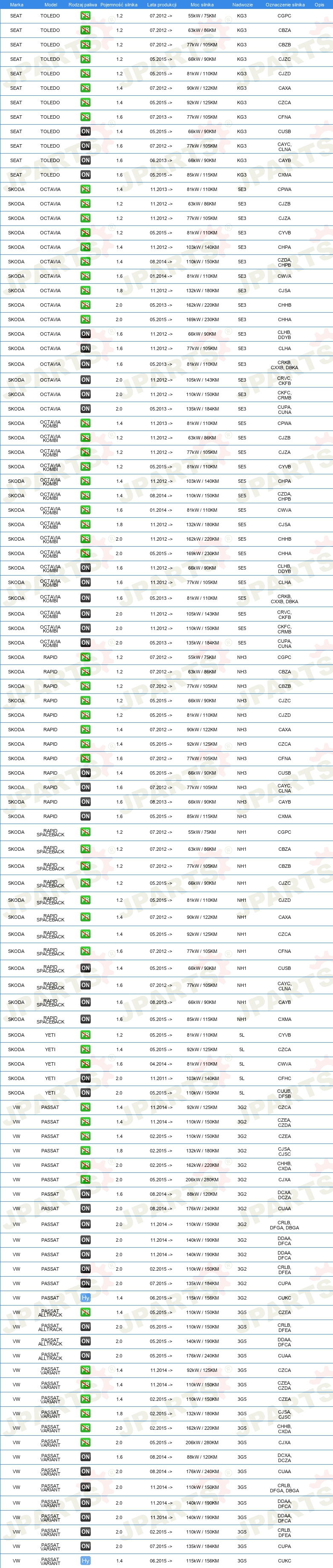Image resolution: width=333 pixels, height=1568 pixels.
Task: Click hybrid Hy icon in Passat 3G2 CUKC row
Action: (x=85, y=1298)
